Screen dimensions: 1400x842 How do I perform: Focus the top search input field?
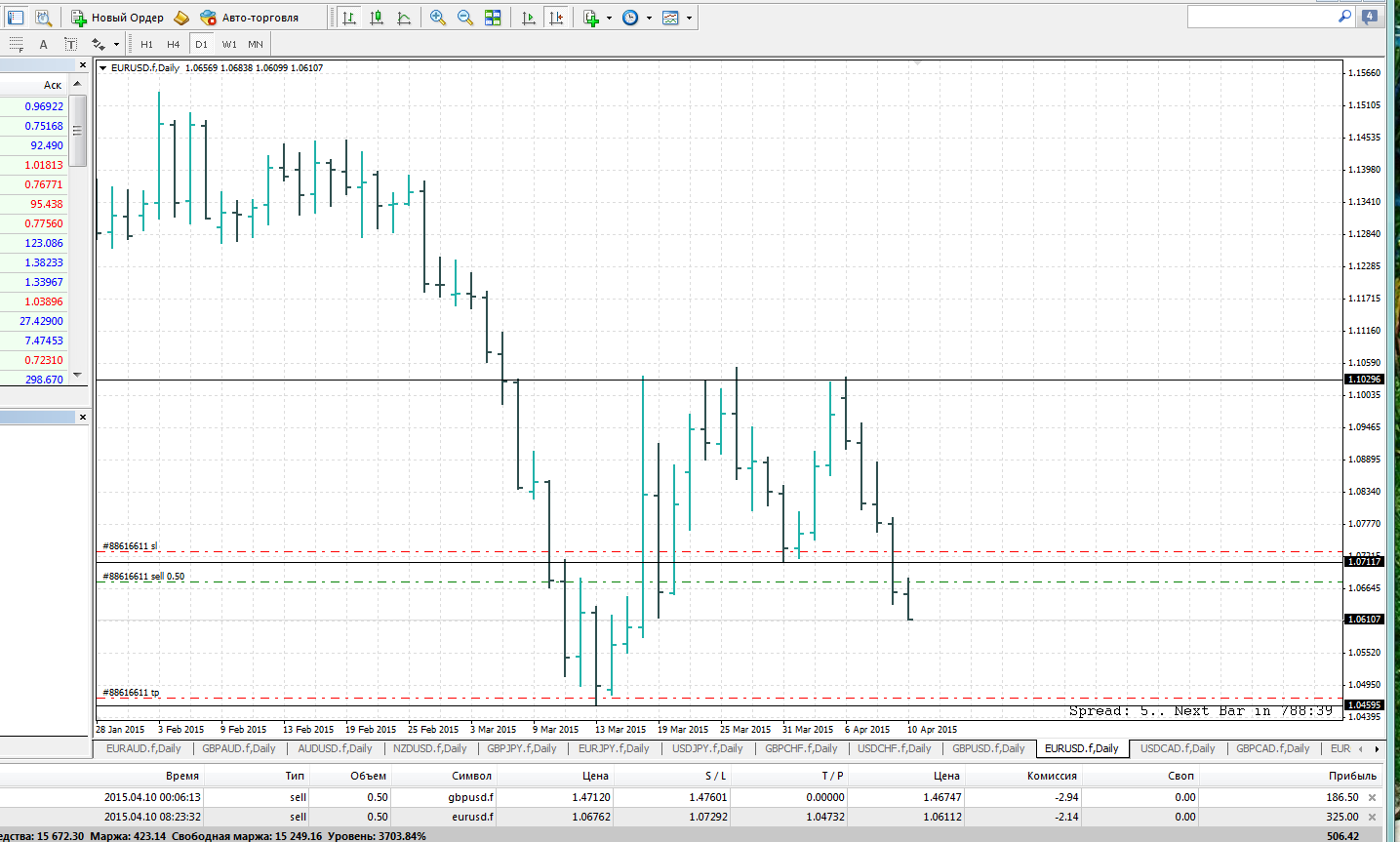[1261, 17]
